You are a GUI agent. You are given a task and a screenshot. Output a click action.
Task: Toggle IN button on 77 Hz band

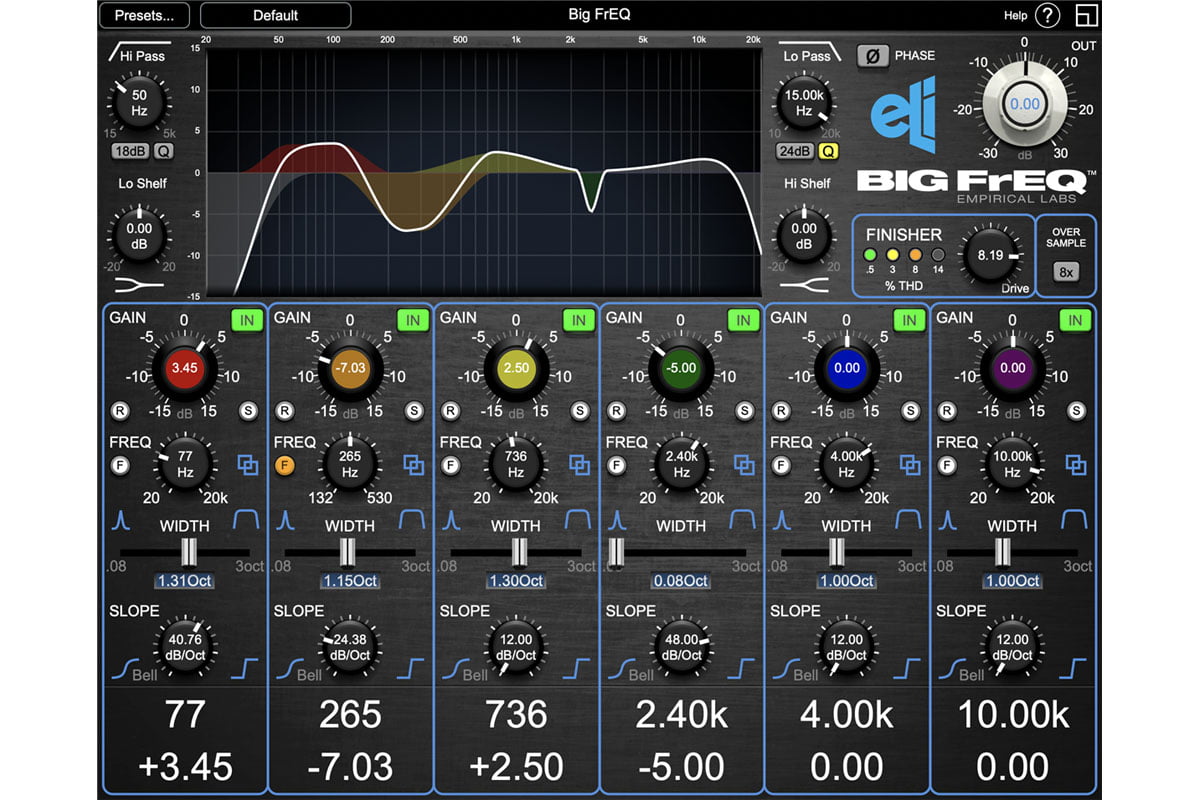tap(246, 320)
